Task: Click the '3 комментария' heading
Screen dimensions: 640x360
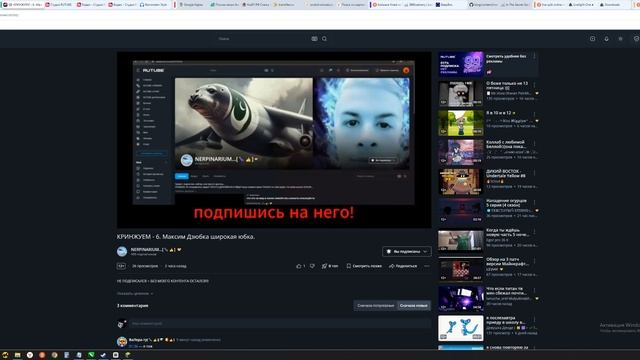Action: (x=132, y=306)
